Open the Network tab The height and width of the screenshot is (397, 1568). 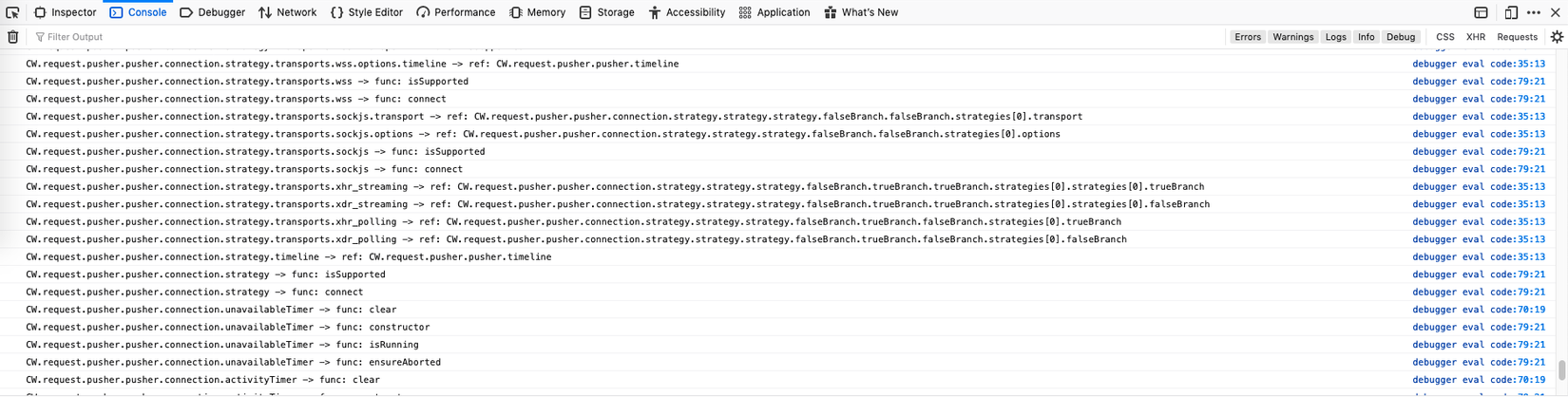click(287, 12)
